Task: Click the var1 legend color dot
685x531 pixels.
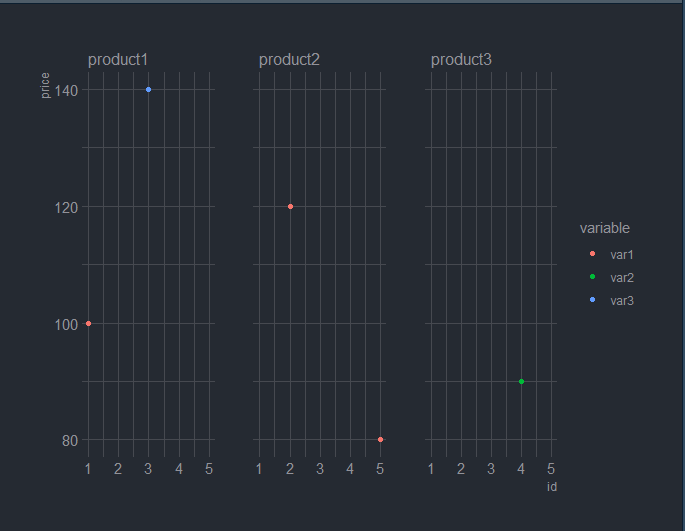Action: pyautogui.click(x=592, y=253)
